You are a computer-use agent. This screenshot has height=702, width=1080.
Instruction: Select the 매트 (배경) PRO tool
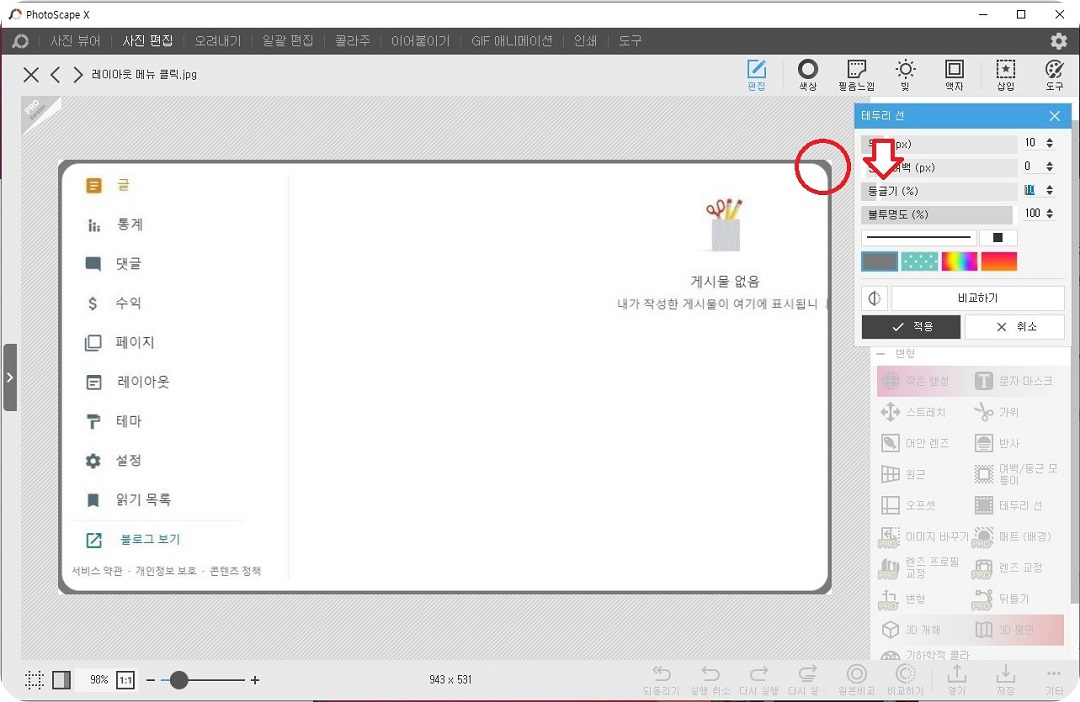coord(1012,536)
